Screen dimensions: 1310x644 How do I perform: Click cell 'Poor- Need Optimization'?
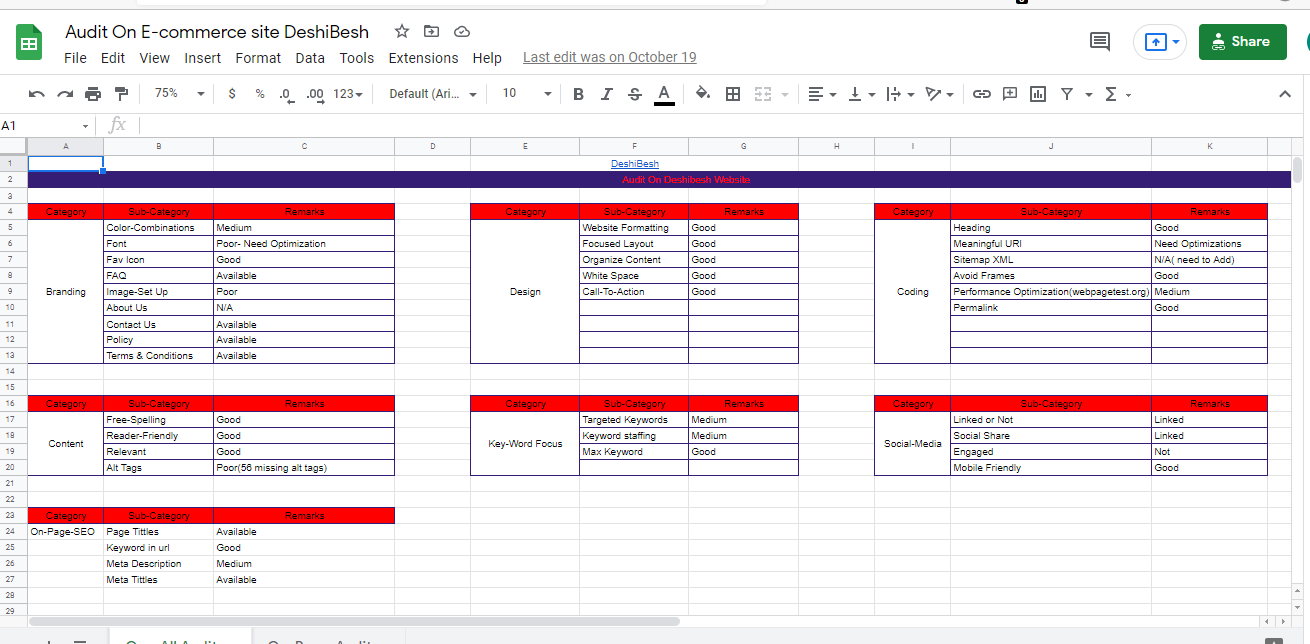coord(304,244)
